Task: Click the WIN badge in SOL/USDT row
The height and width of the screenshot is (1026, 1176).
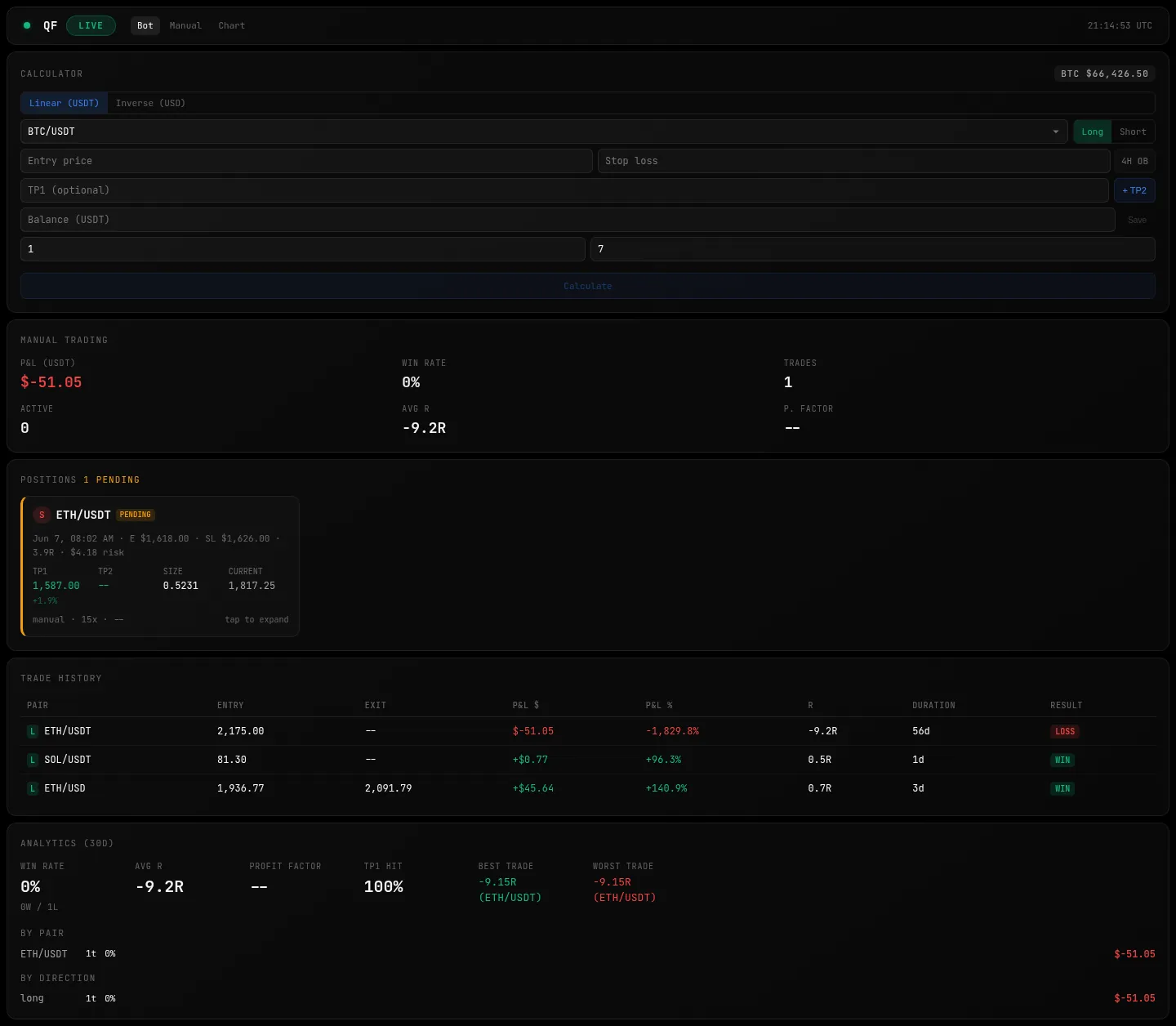Action: click(1062, 760)
